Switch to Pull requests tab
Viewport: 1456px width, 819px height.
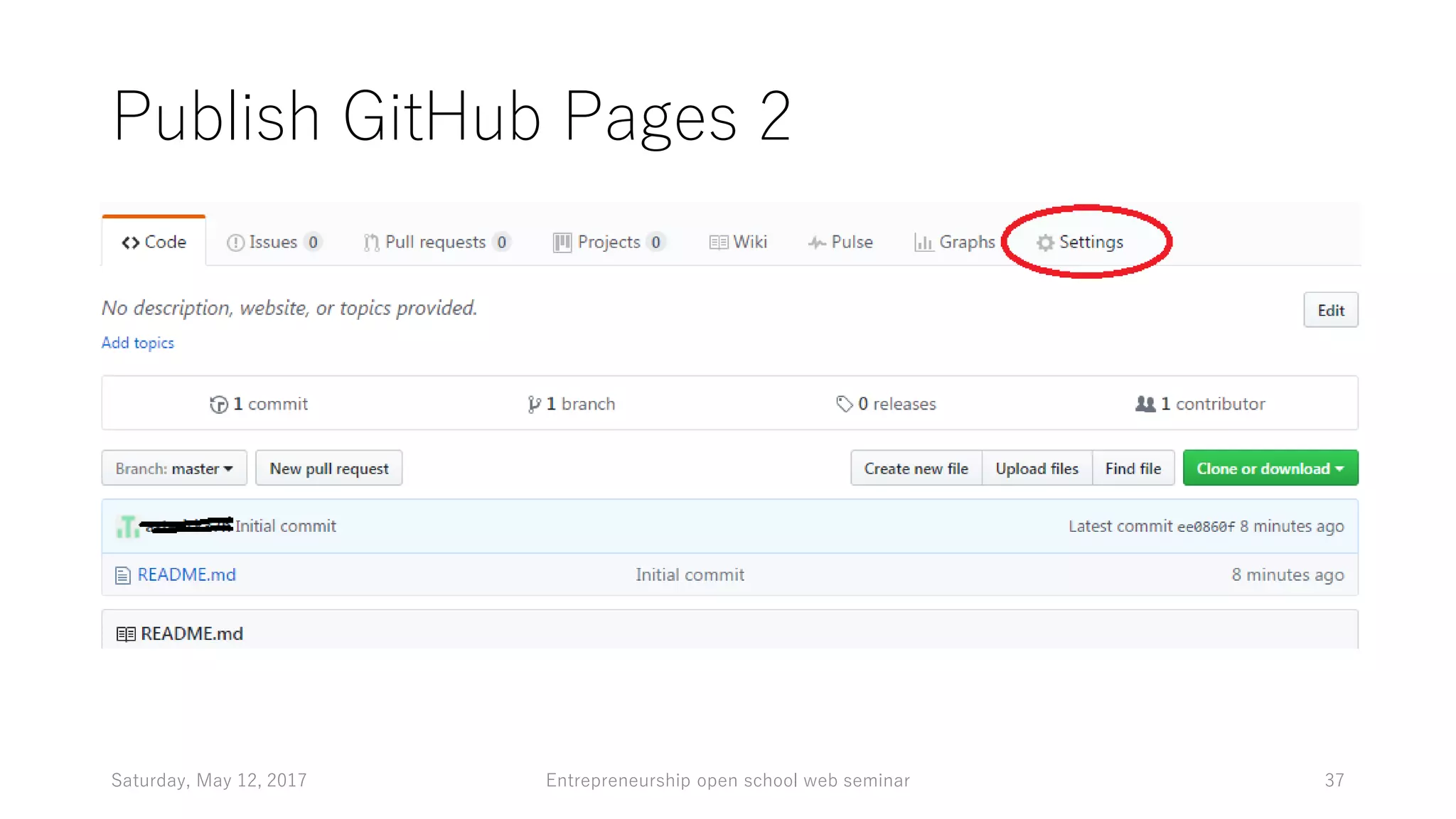(x=435, y=242)
